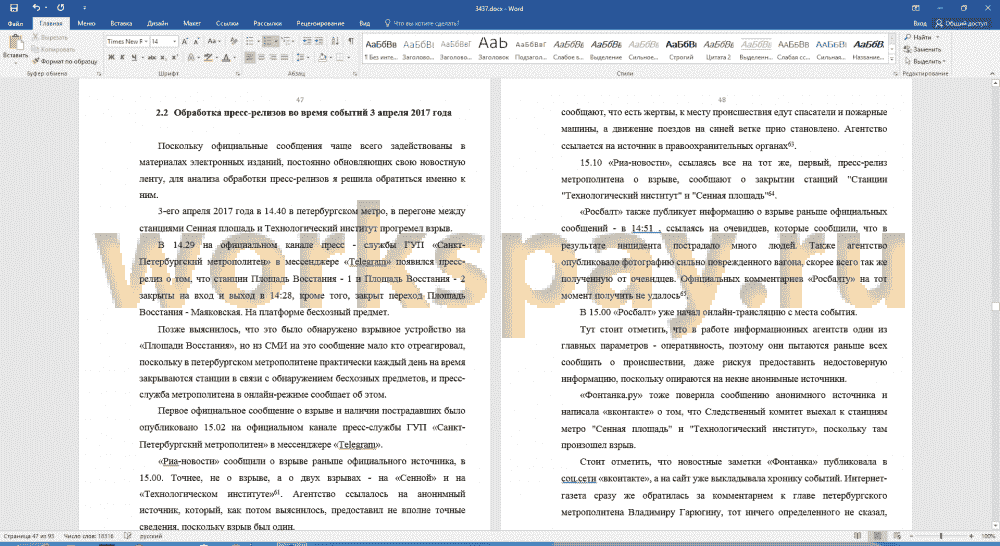The image size is (1000, 546).
Task: Open the Абзац dialog launcher
Action: tap(355, 74)
